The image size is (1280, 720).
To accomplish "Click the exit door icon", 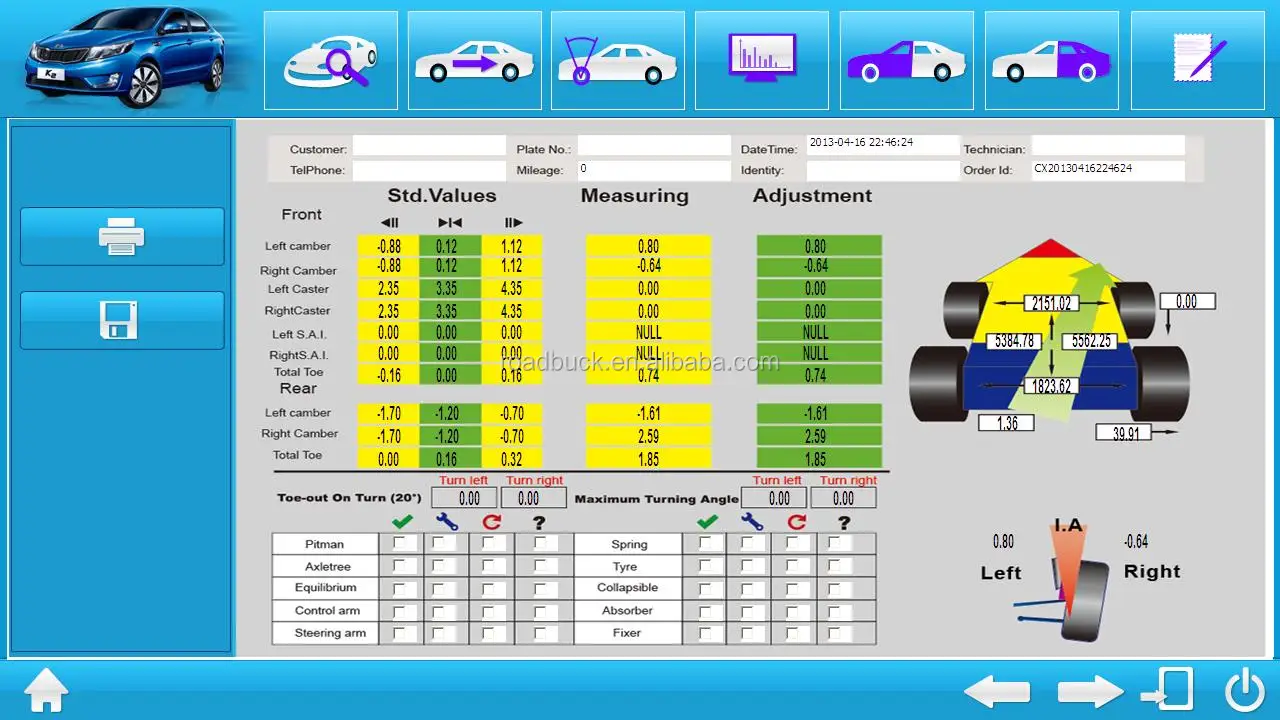I will point(1168,690).
